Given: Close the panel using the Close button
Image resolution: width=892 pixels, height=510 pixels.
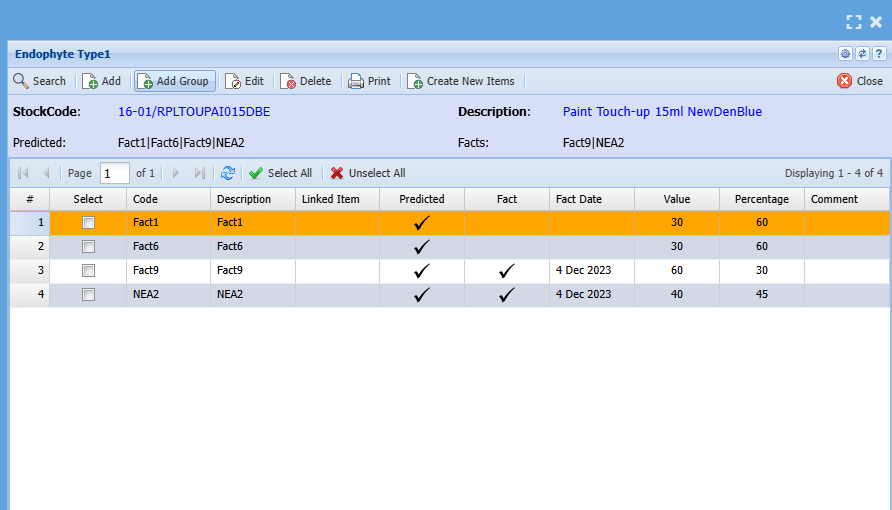Looking at the screenshot, I should pos(860,81).
